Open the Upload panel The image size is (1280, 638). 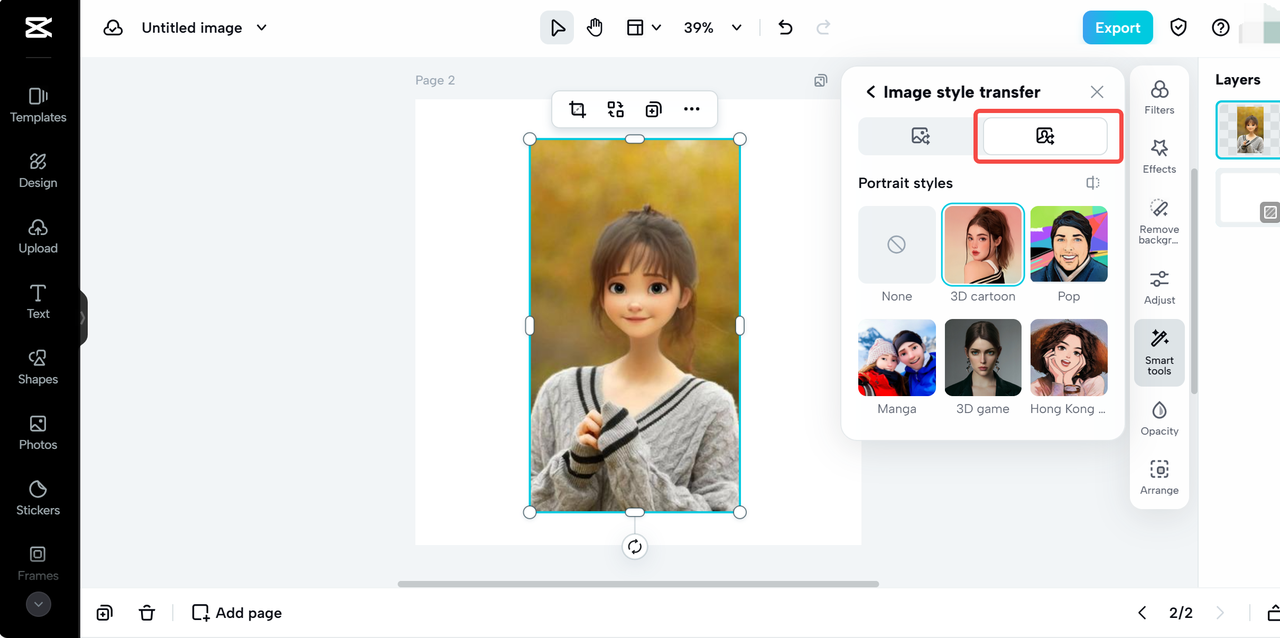(x=38, y=236)
